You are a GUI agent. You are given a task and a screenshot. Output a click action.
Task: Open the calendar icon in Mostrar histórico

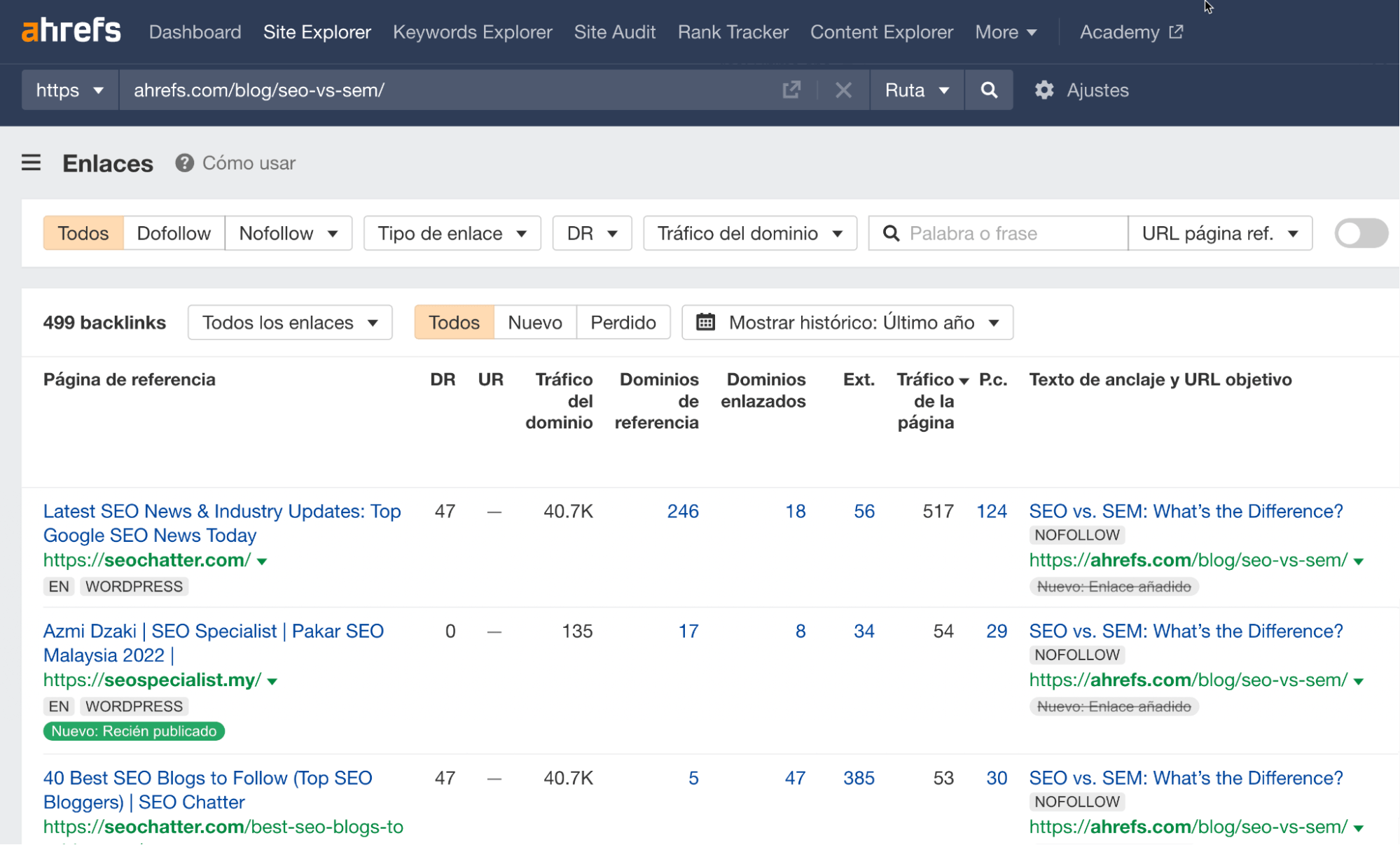[705, 322]
